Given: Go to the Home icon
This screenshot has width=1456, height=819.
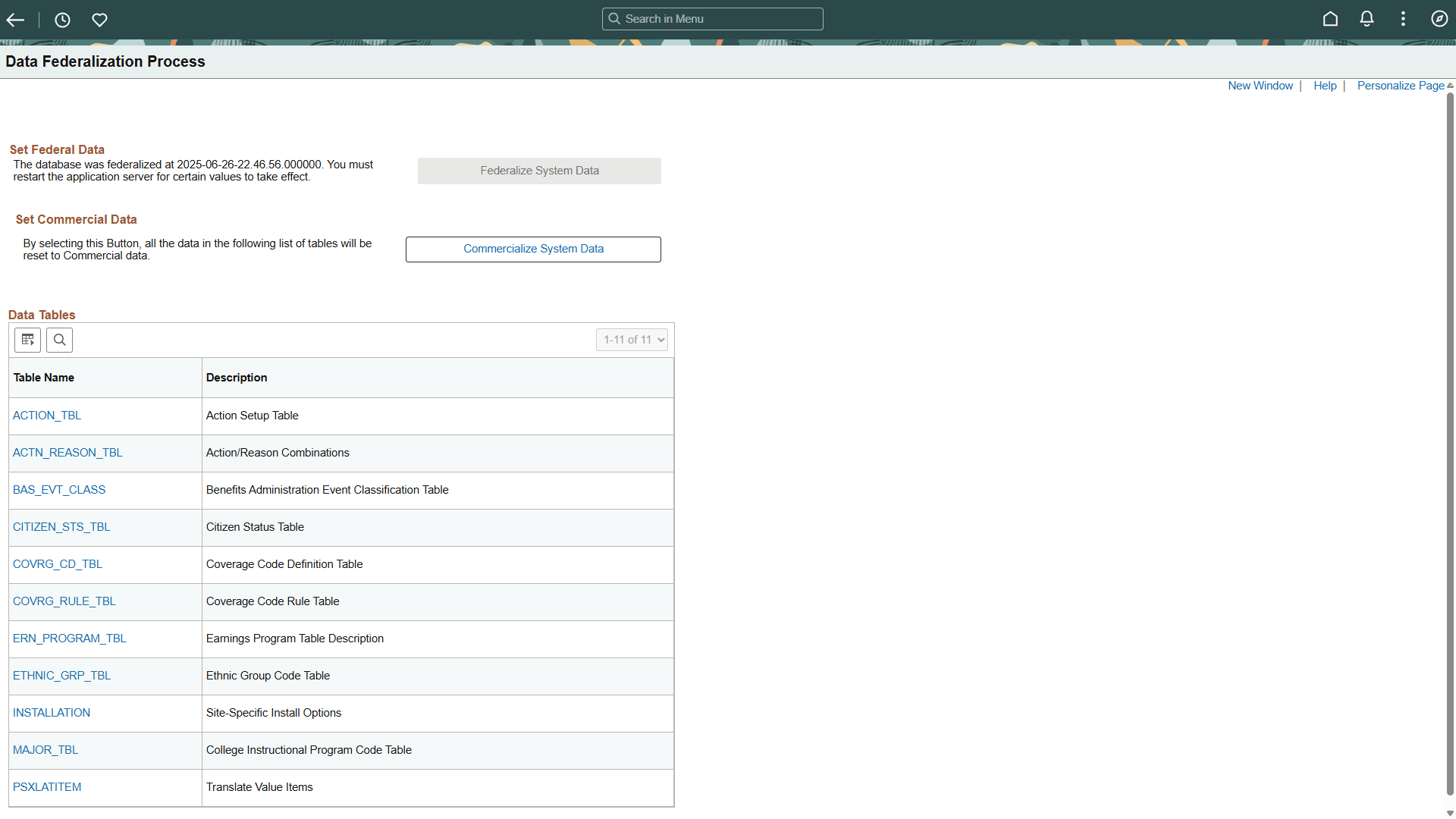Looking at the screenshot, I should click(1330, 19).
